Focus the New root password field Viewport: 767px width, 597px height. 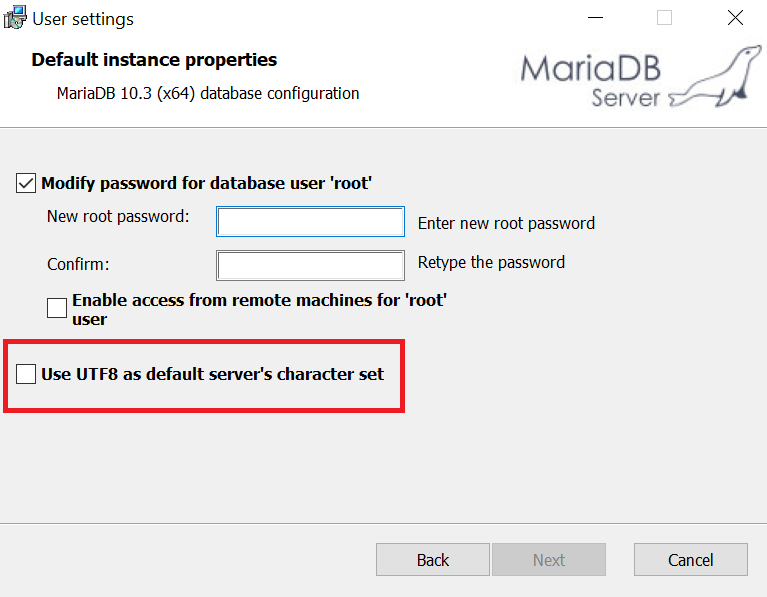pyautogui.click(x=310, y=222)
